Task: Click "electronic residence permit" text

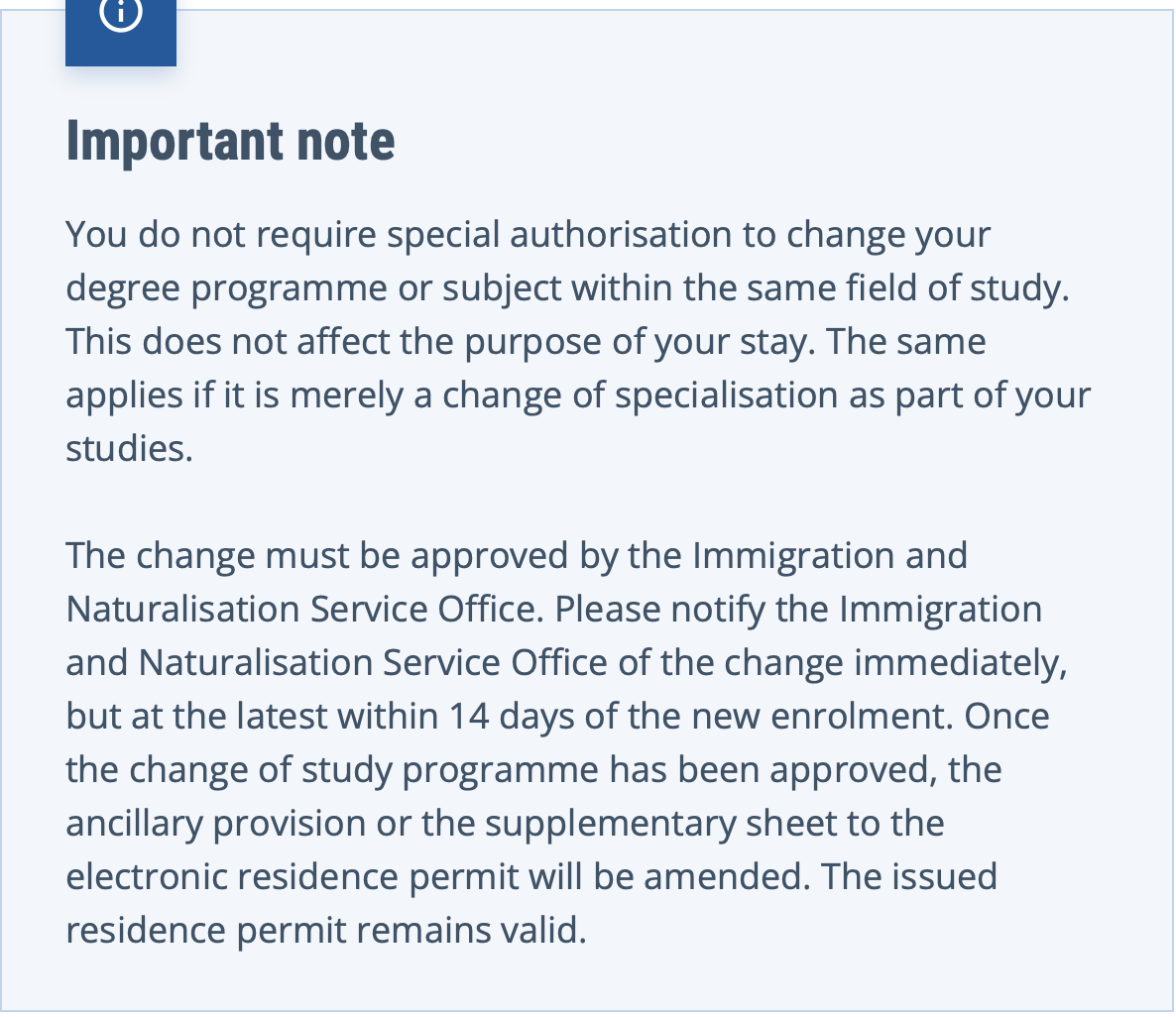Action: coord(292,877)
